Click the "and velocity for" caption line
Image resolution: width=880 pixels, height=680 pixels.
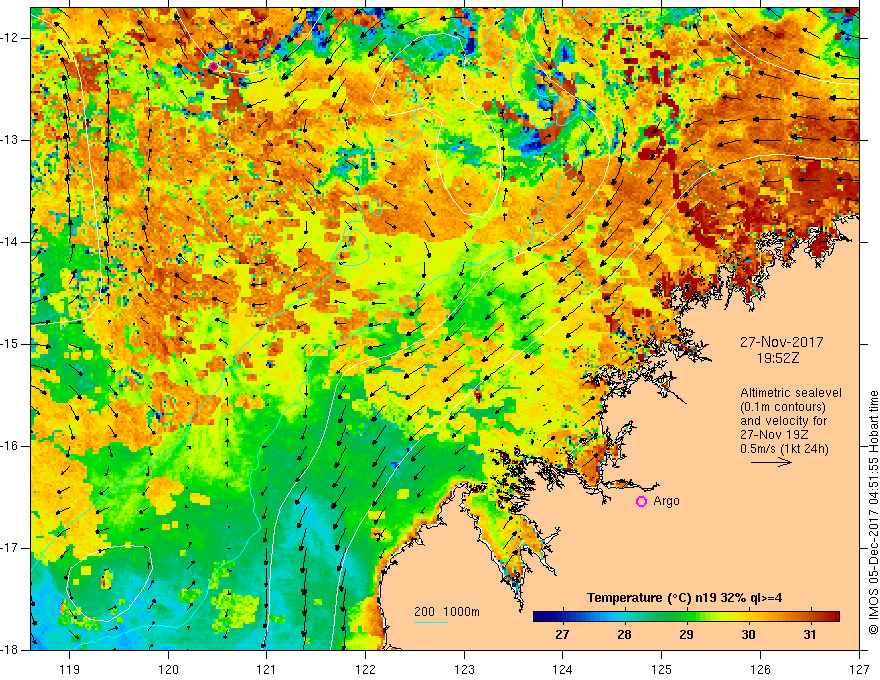[x=783, y=421]
